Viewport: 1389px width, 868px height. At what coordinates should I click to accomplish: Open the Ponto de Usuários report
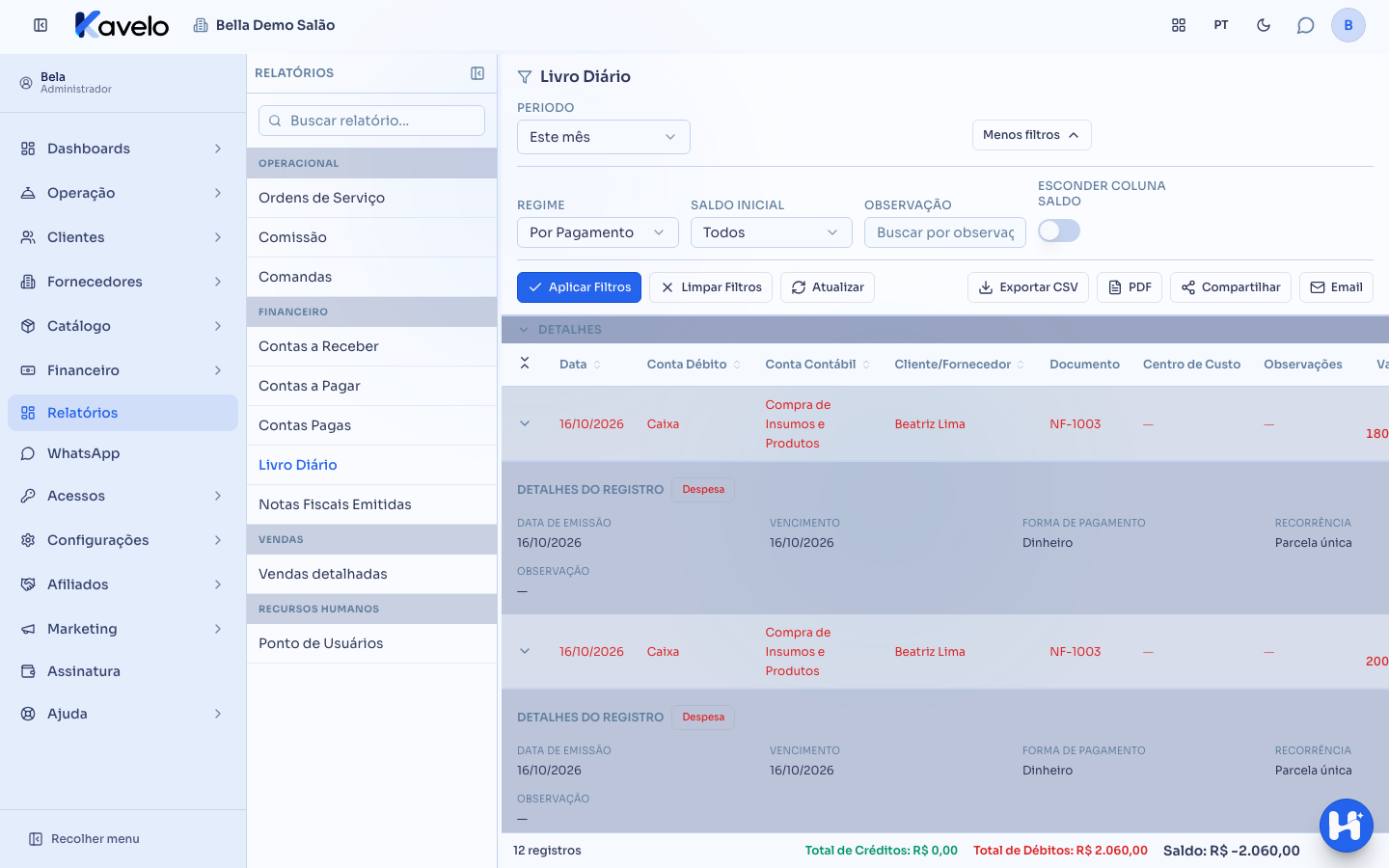pos(371,643)
